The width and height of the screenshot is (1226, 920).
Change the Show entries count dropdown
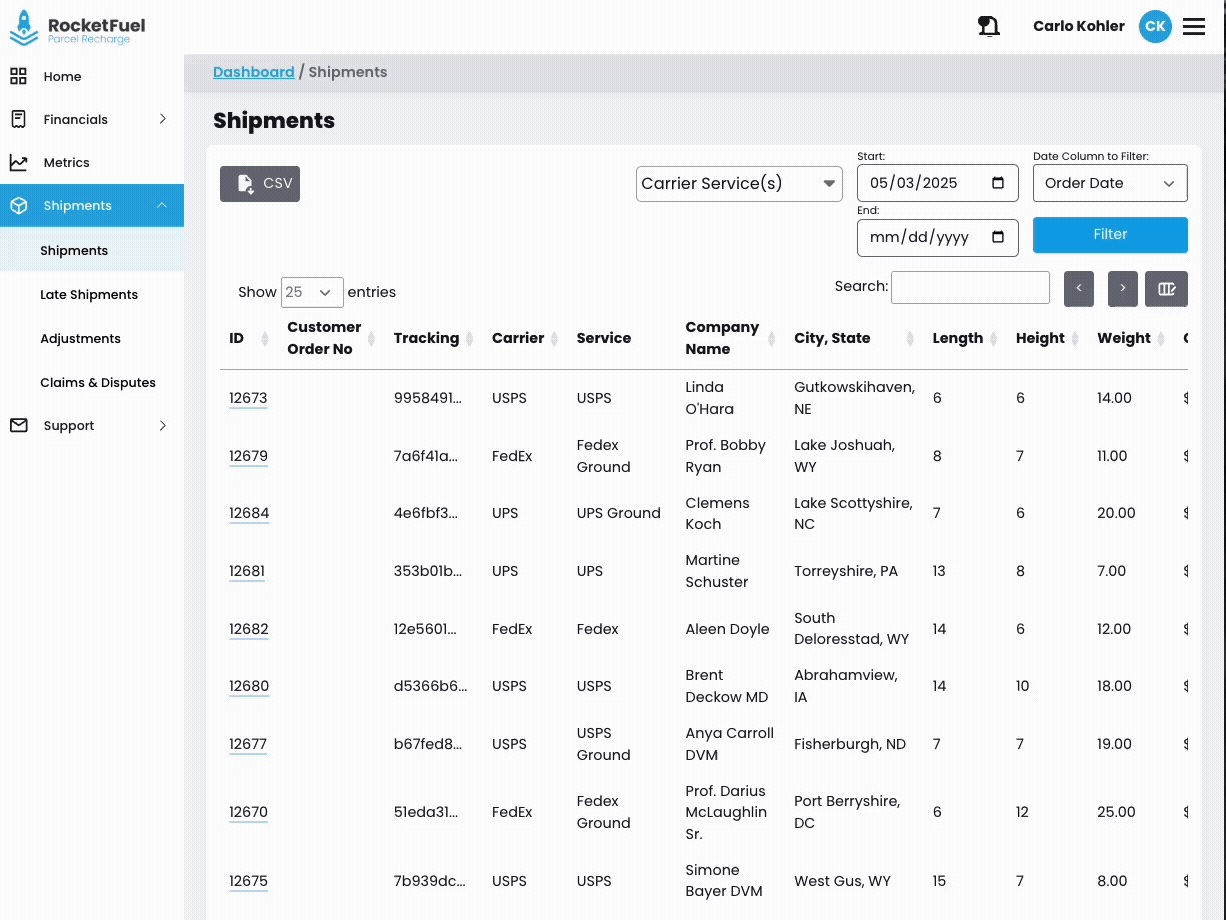coord(312,292)
